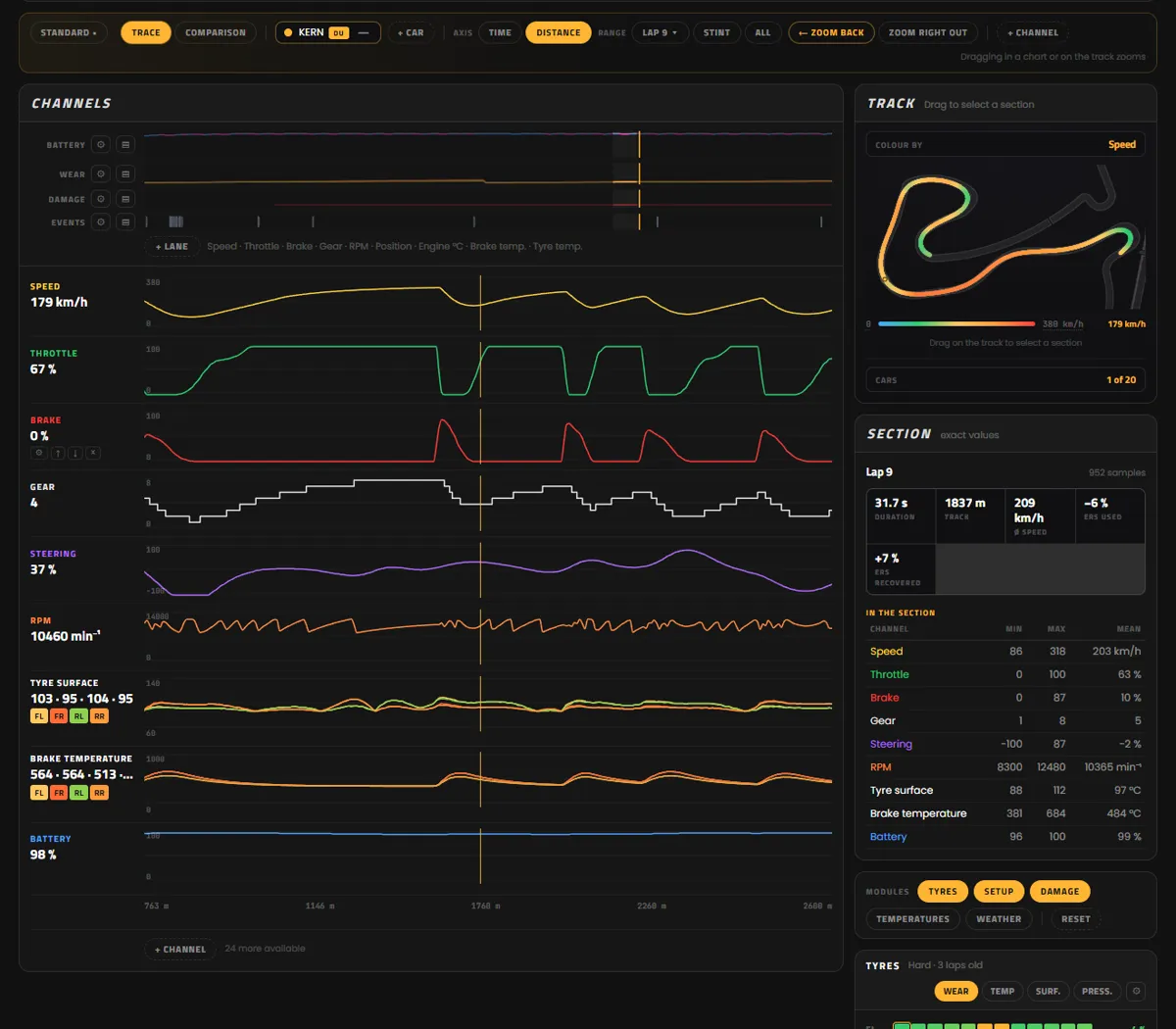Toggle FR wheel in Tyre Surface

(x=59, y=716)
